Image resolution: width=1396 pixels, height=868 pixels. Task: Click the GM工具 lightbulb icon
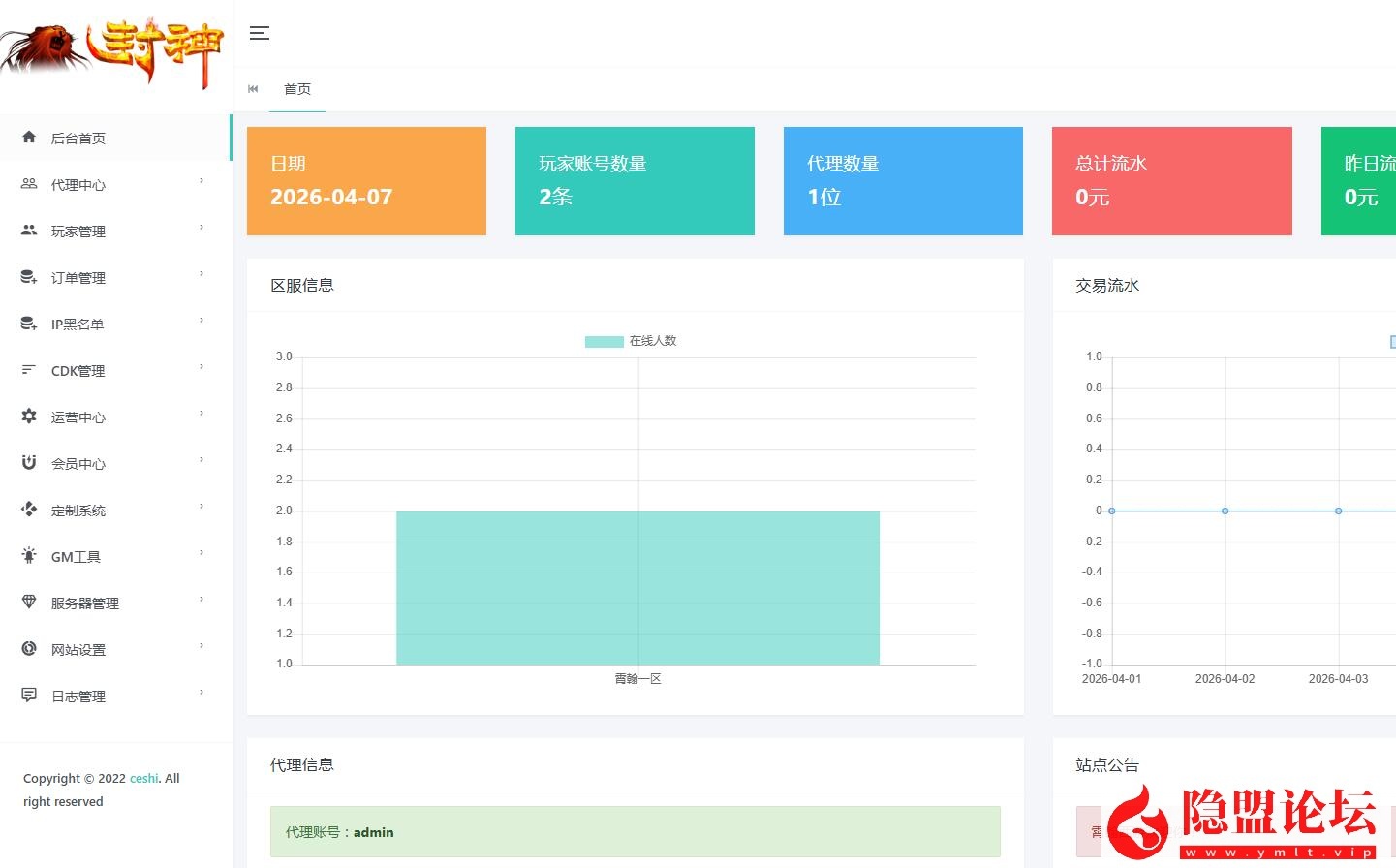pos(30,556)
